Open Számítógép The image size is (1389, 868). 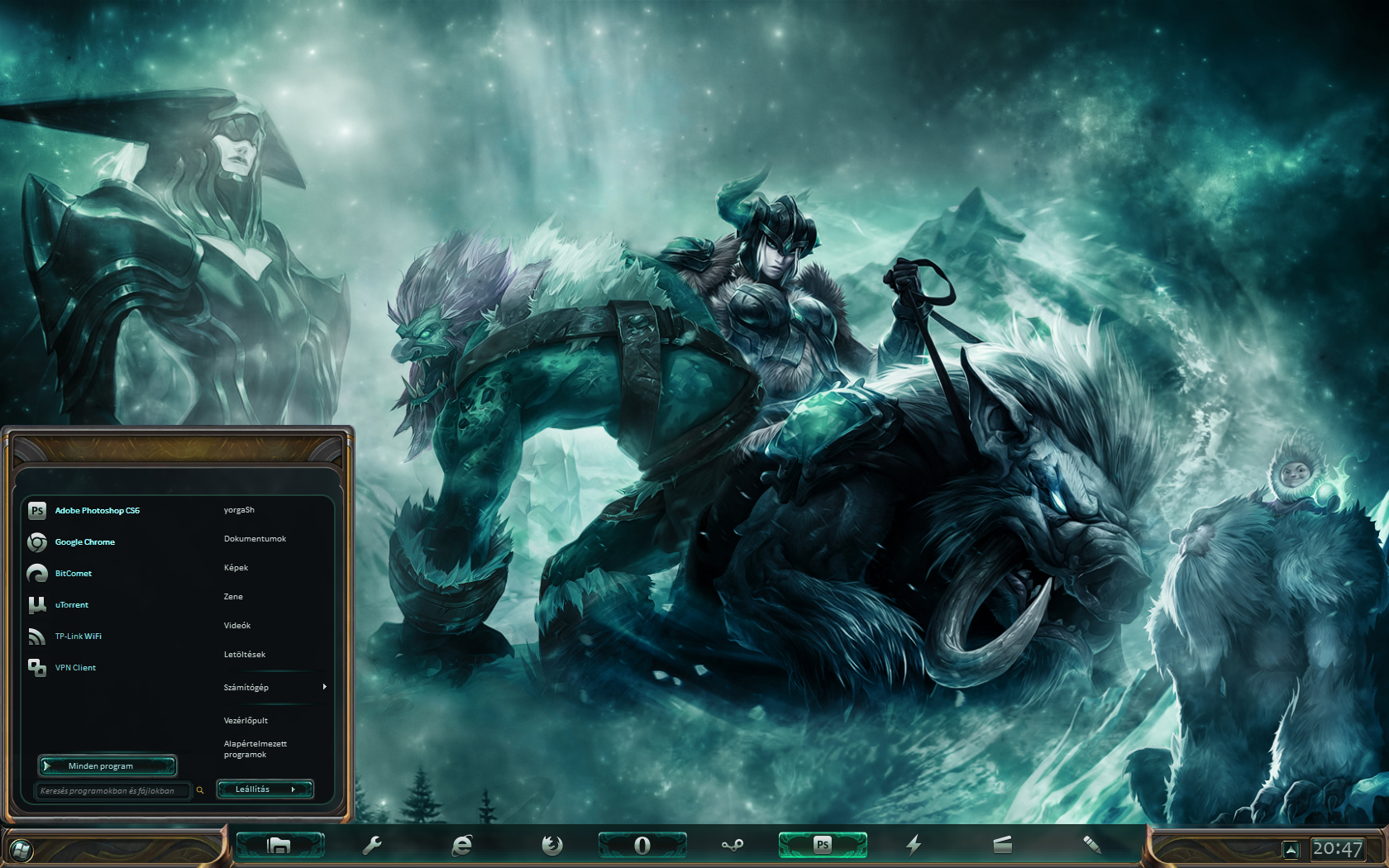click(246, 688)
